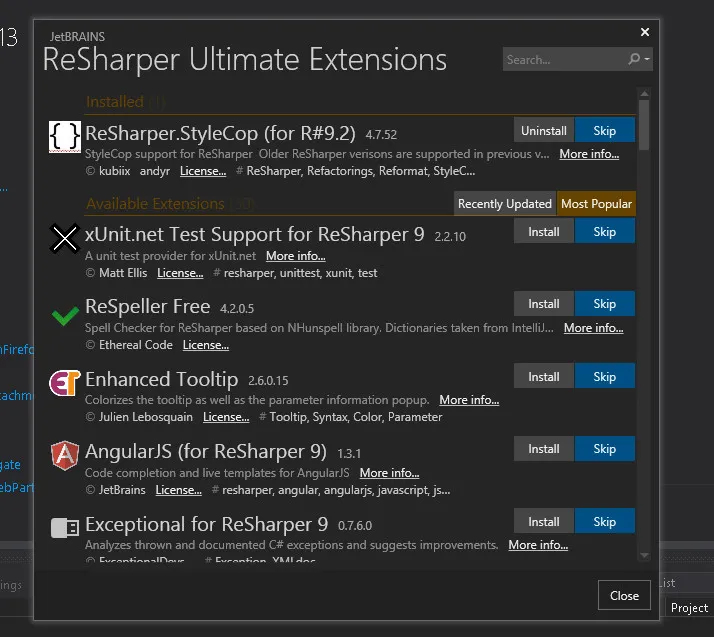714x637 pixels.
Task: Skip AngularJS for ReSharper 9
Action: (x=604, y=448)
